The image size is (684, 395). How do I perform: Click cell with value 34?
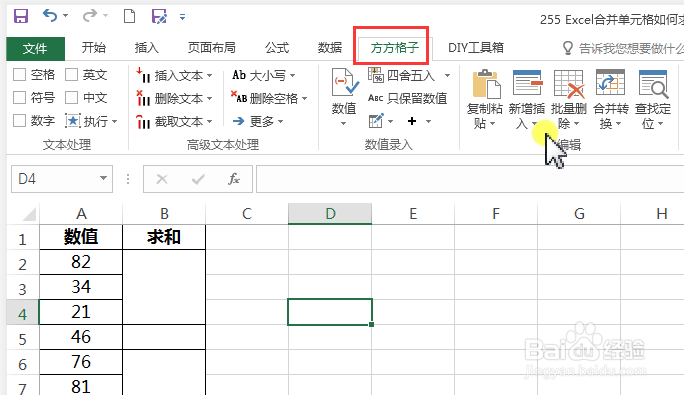tap(81, 287)
